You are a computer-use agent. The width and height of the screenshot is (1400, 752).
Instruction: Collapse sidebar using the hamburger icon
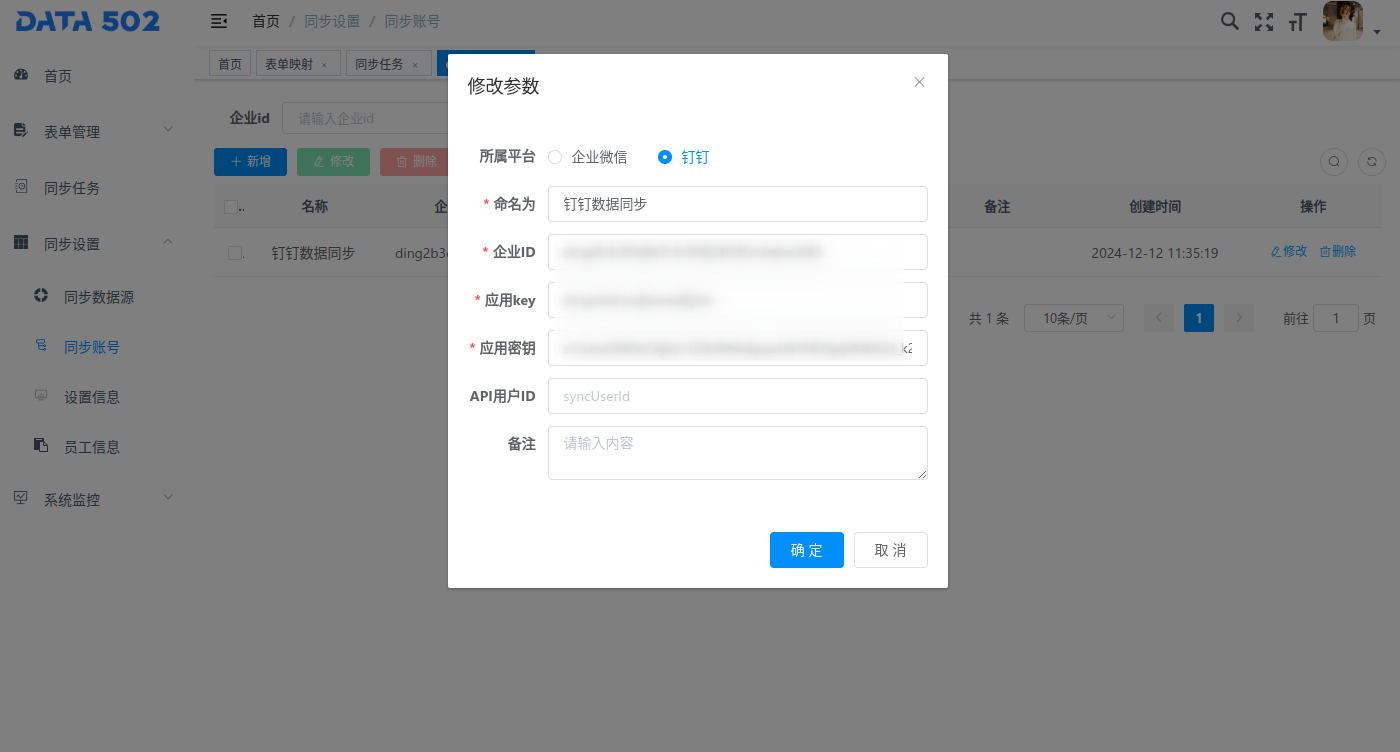(x=219, y=21)
